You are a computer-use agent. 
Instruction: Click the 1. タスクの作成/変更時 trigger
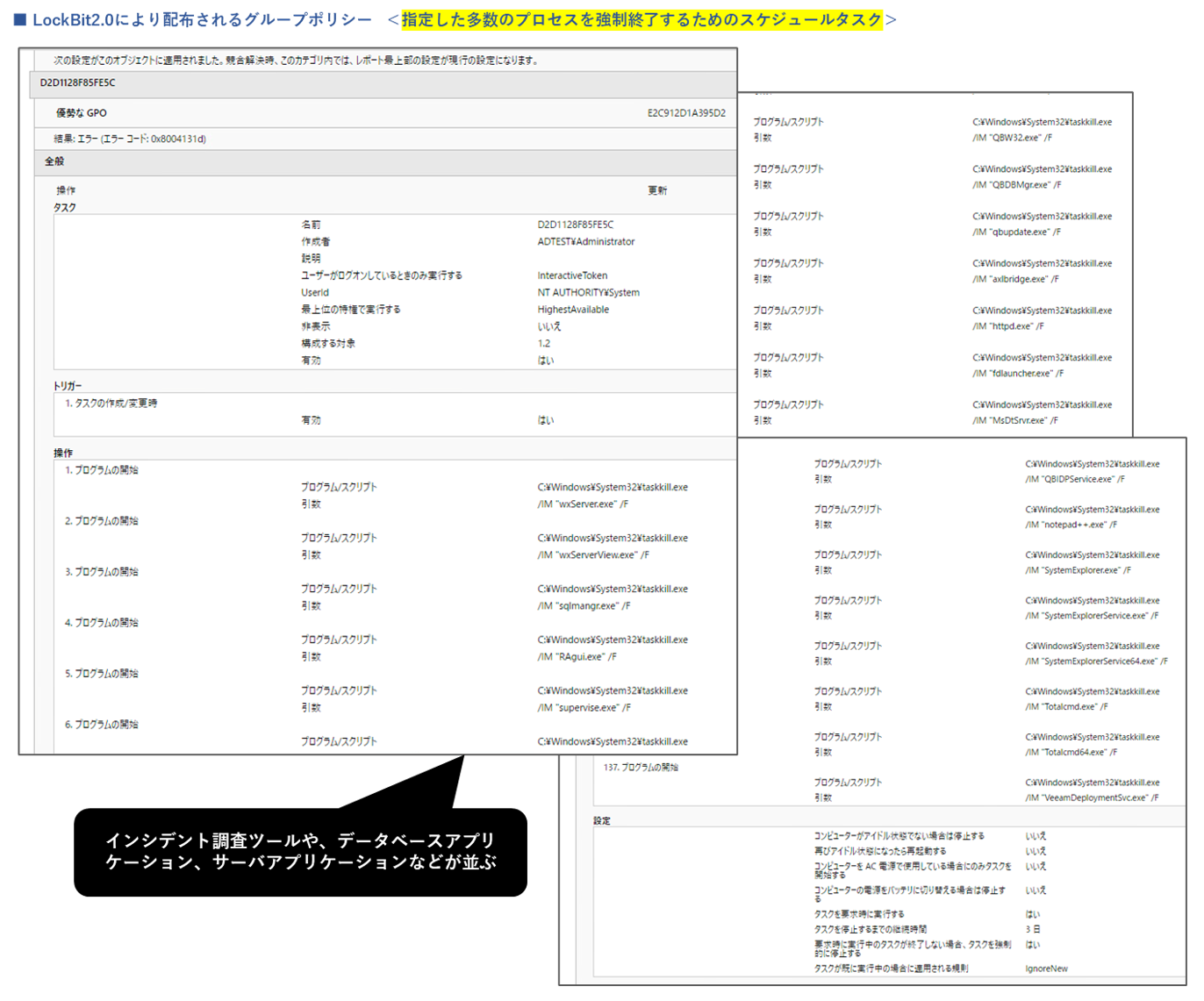point(111,404)
